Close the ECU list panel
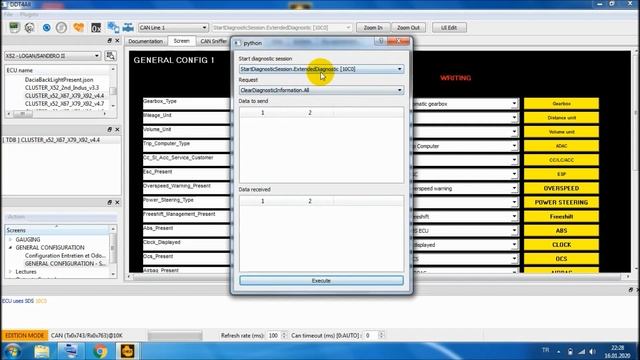The image size is (640, 360). [117, 41]
